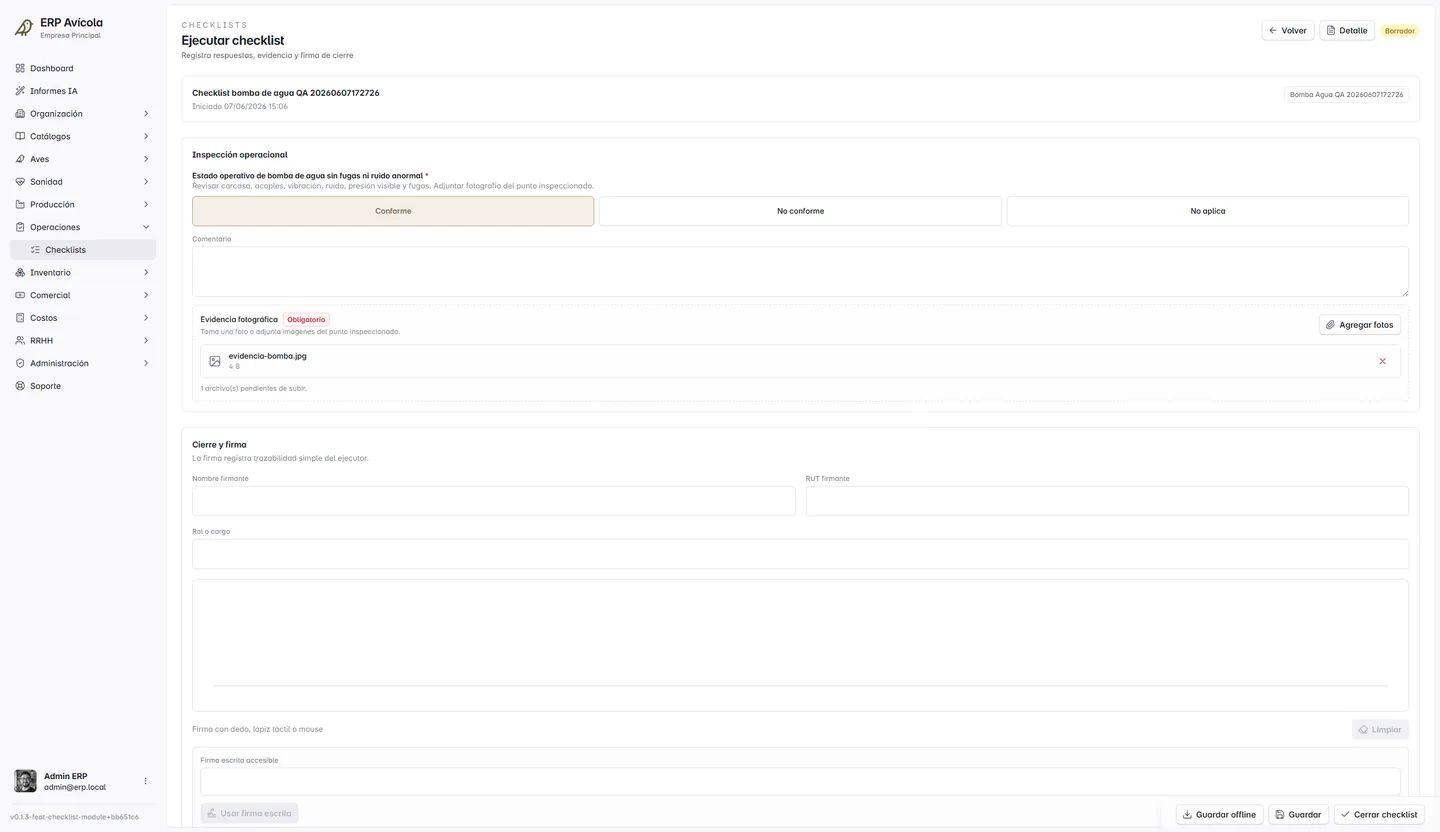Go to the Checklists submenu item
Screen dimensions: 1440x832
pos(83,250)
